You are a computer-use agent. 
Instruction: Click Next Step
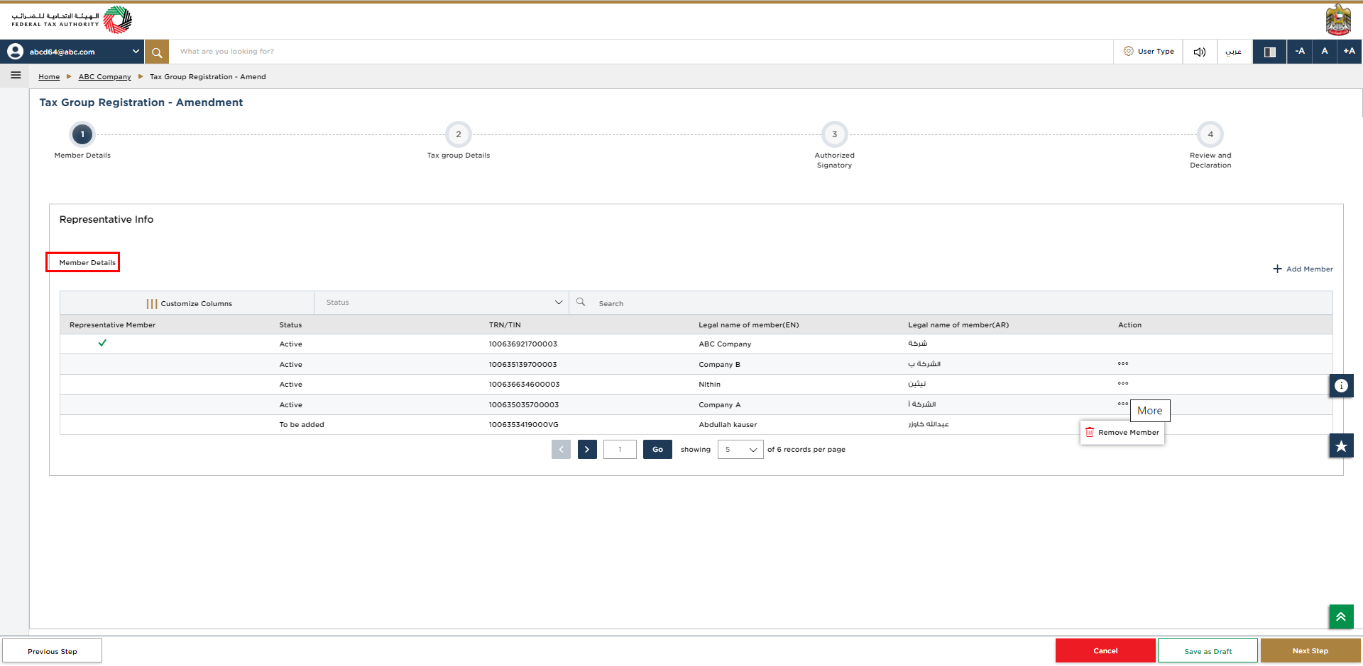click(1310, 651)
